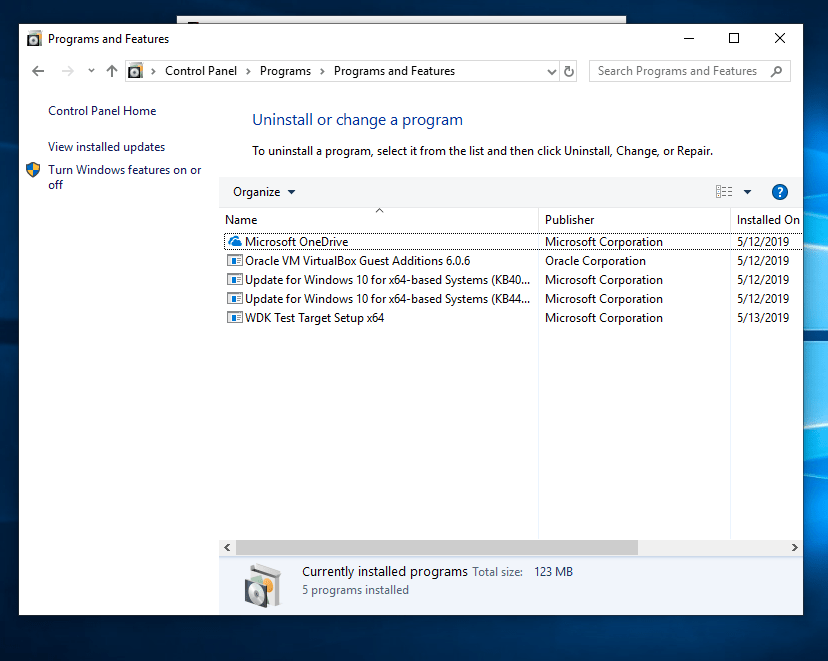Screen dimensions: 828x661
Task: Open the recent locations dropdown arrow
Action: point(91,70)
